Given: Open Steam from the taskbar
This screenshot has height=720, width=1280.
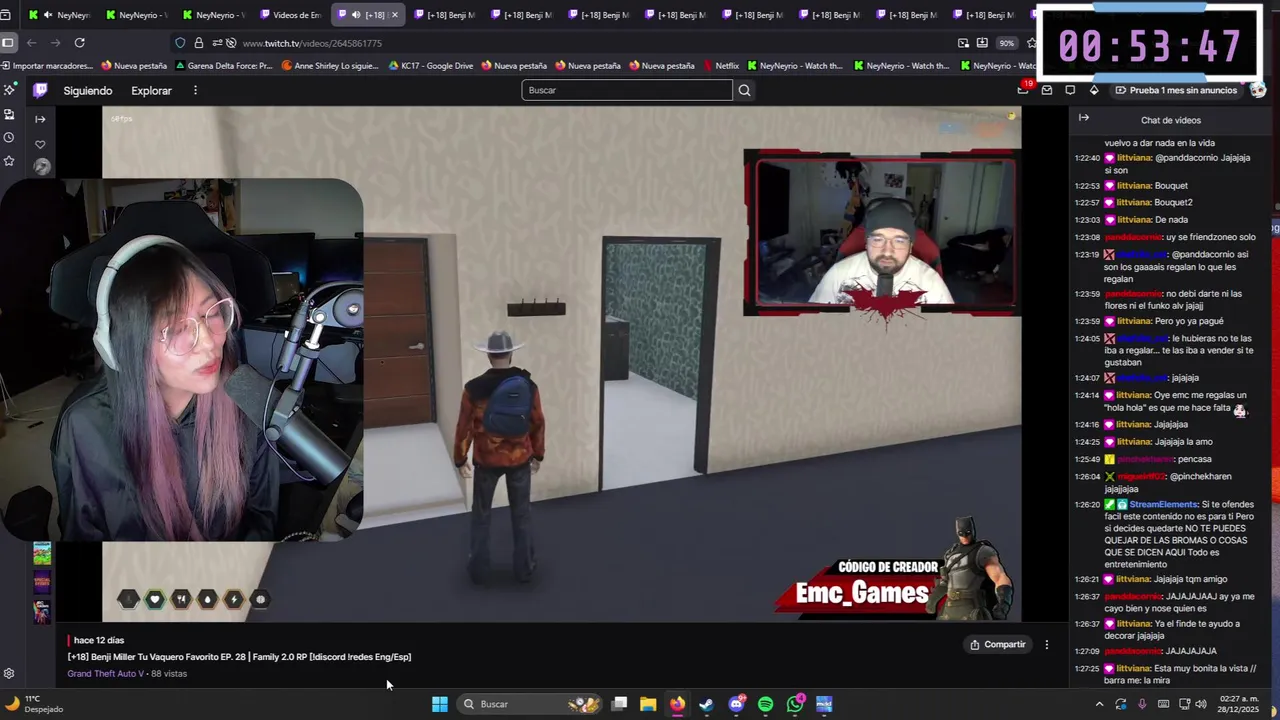Looking at the screenshot, I should pyautogui.click(x=706, y=704).
